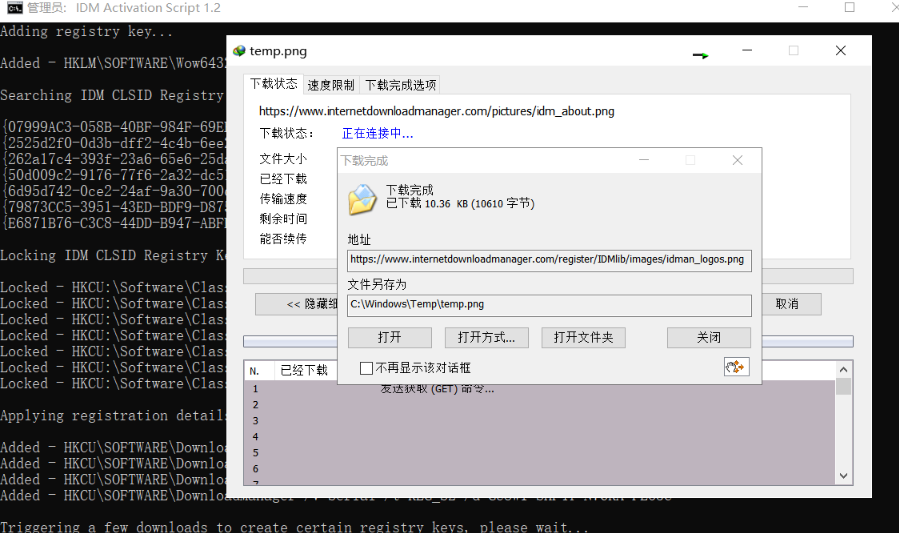Click the idm_about.png URL text
Viewport: 899px width, 533px height.
436,111
